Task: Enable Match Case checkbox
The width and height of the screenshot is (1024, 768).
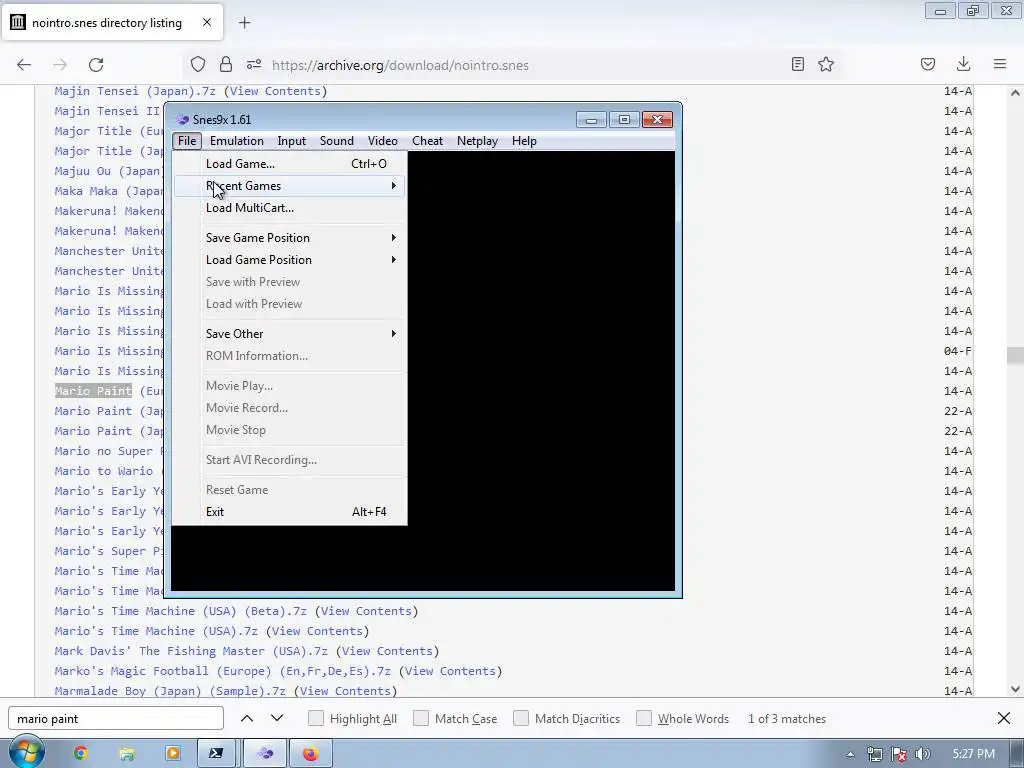Action: [x=421, y=718]
